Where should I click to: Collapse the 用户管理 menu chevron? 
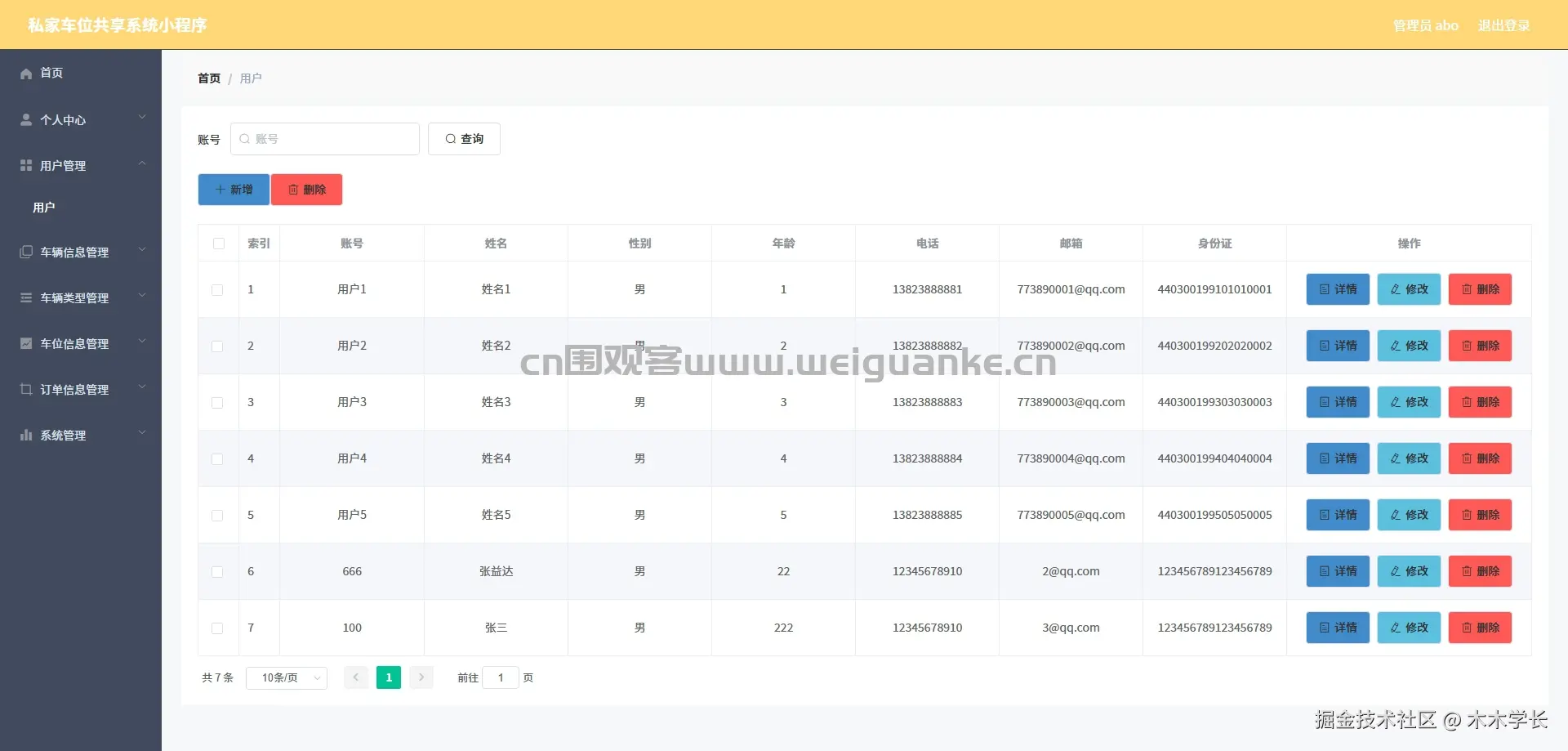142,163
